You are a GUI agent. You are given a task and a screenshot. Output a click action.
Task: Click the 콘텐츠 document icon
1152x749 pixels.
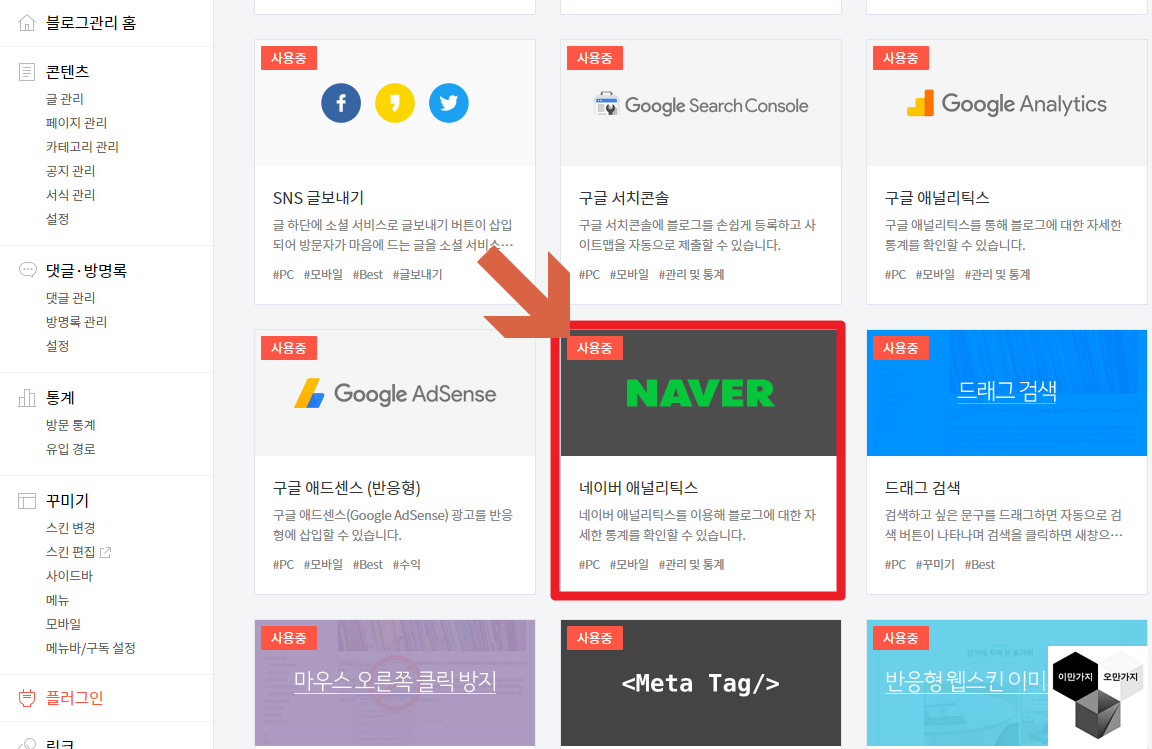[26, 71]
